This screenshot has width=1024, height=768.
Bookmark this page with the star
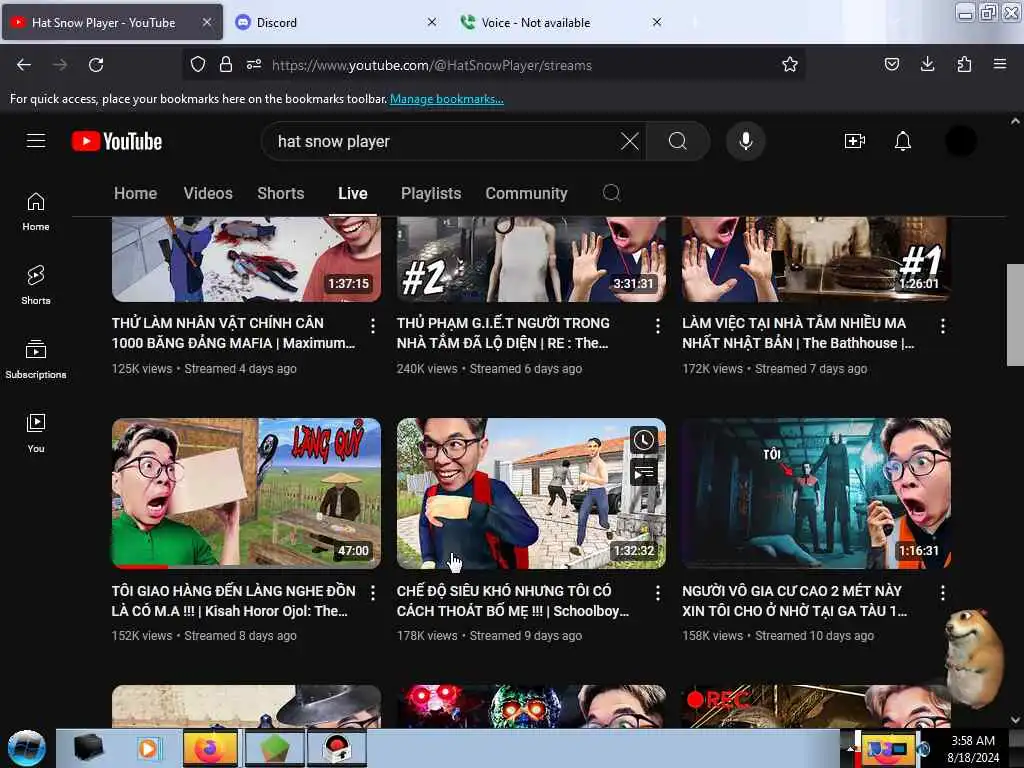click(x=790, y=65)
